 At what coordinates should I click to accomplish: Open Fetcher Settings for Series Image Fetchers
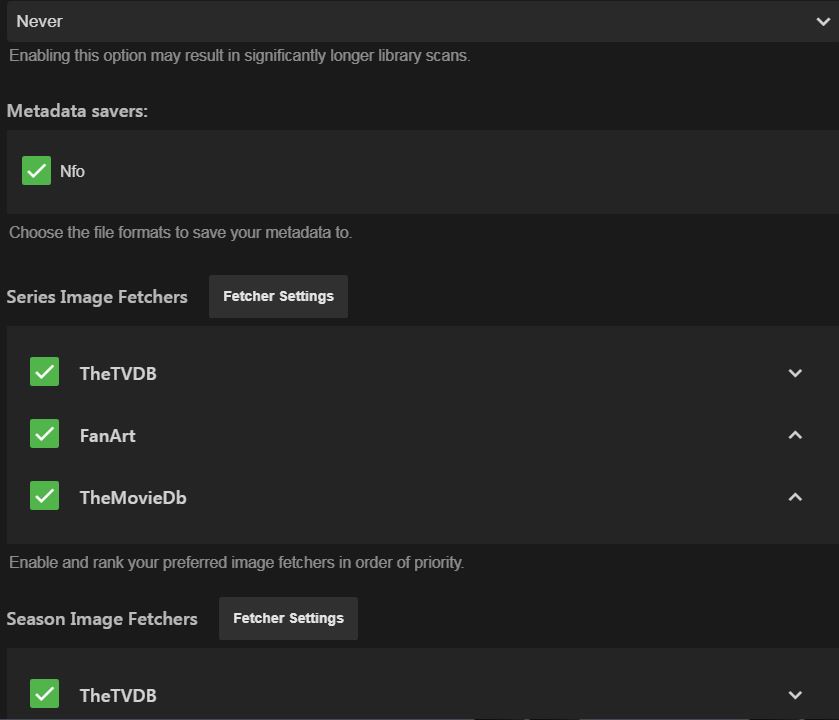click(278, 297)
